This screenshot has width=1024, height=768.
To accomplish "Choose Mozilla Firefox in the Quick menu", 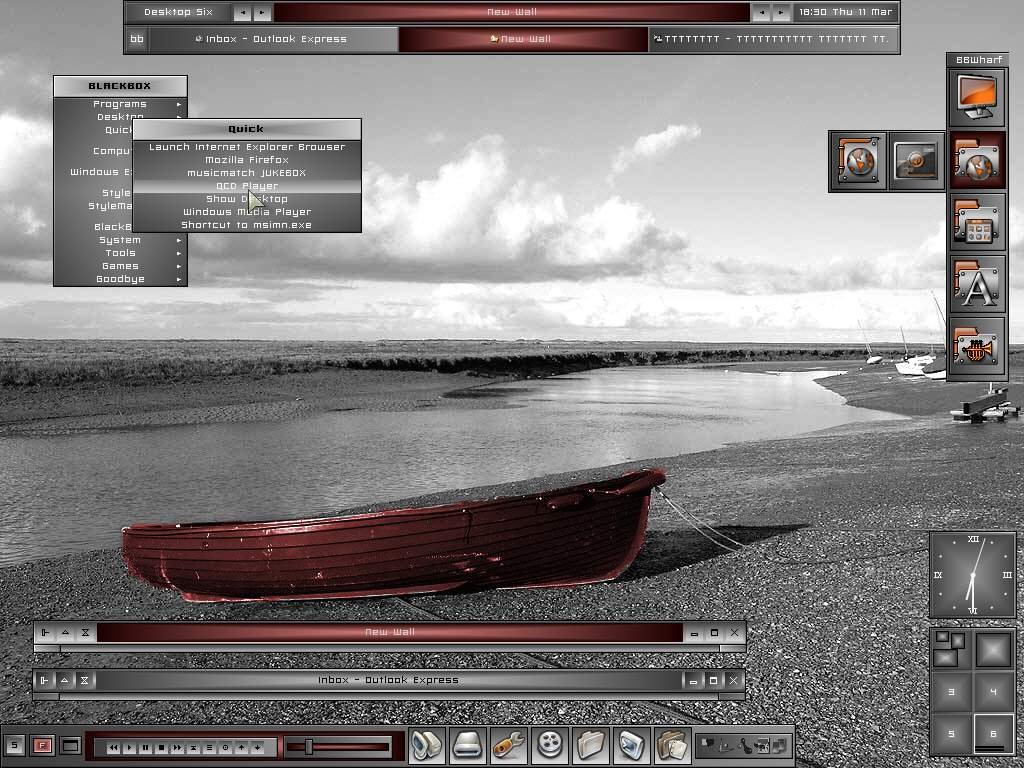I will tap(246, 160).
